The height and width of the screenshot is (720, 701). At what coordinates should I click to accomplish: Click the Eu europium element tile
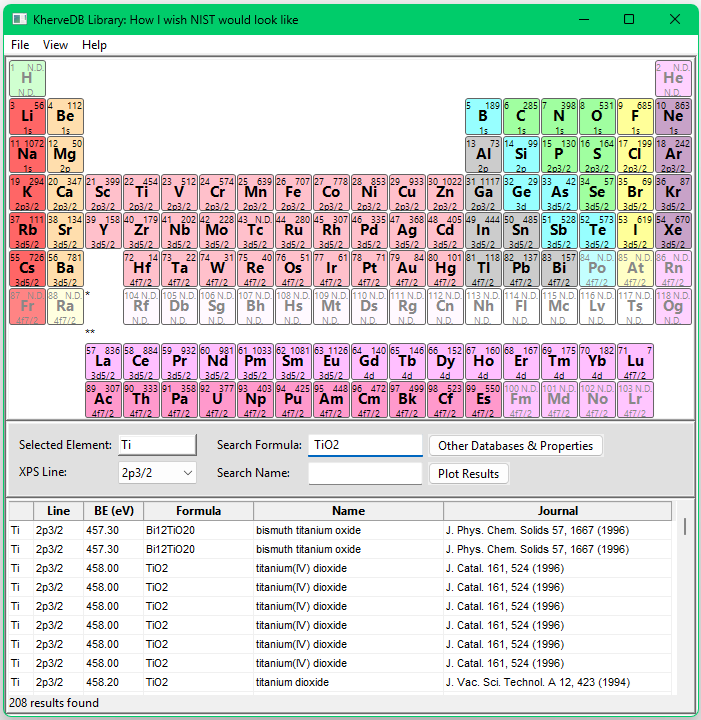(x=331, y=362)
